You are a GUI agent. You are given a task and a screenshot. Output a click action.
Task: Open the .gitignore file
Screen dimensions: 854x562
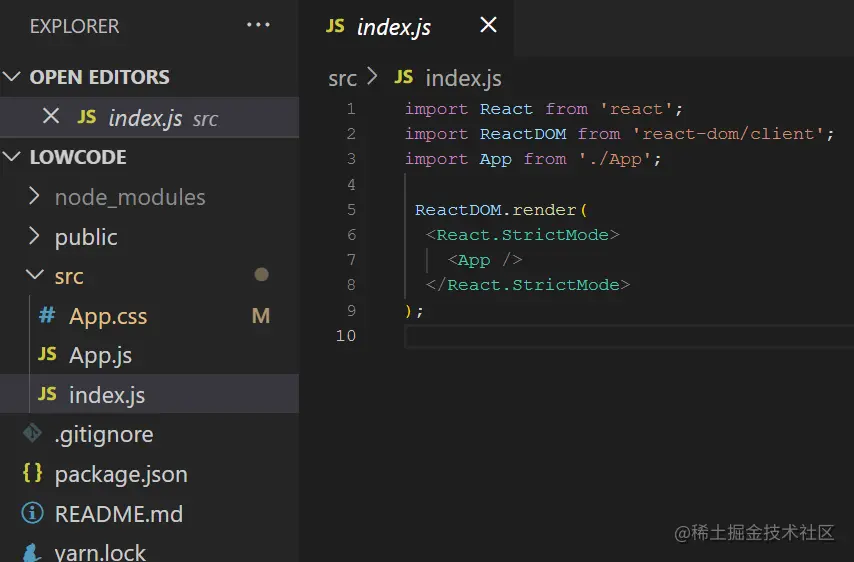click(x=149, y=434)
